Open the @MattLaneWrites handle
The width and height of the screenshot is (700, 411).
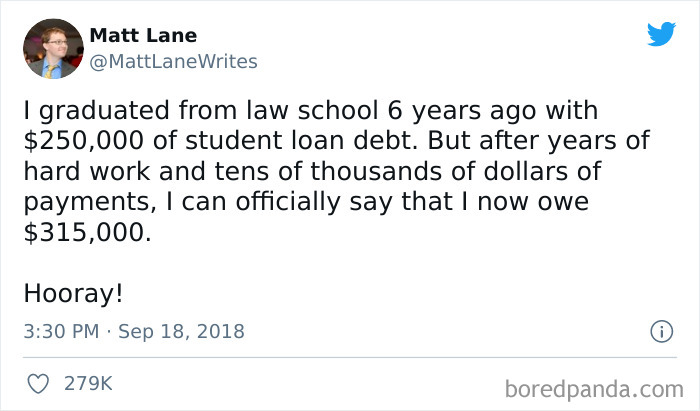click(174, 61)
